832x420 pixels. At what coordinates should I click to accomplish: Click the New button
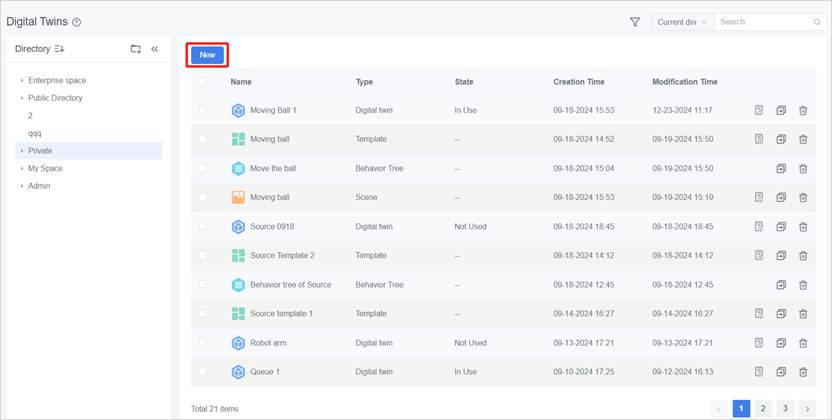tap(207, 55)
